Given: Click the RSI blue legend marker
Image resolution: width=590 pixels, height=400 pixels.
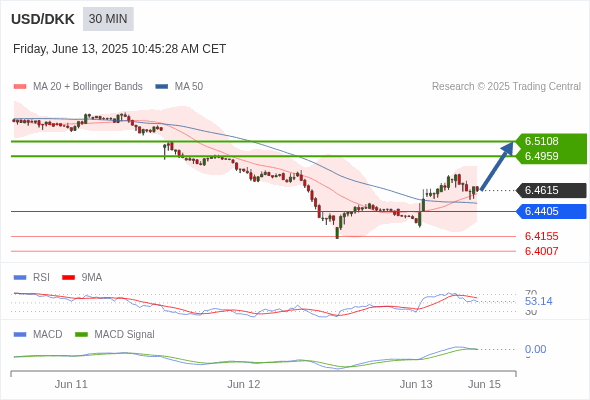Looking at the screenshot, I should [x=20, y=278].
